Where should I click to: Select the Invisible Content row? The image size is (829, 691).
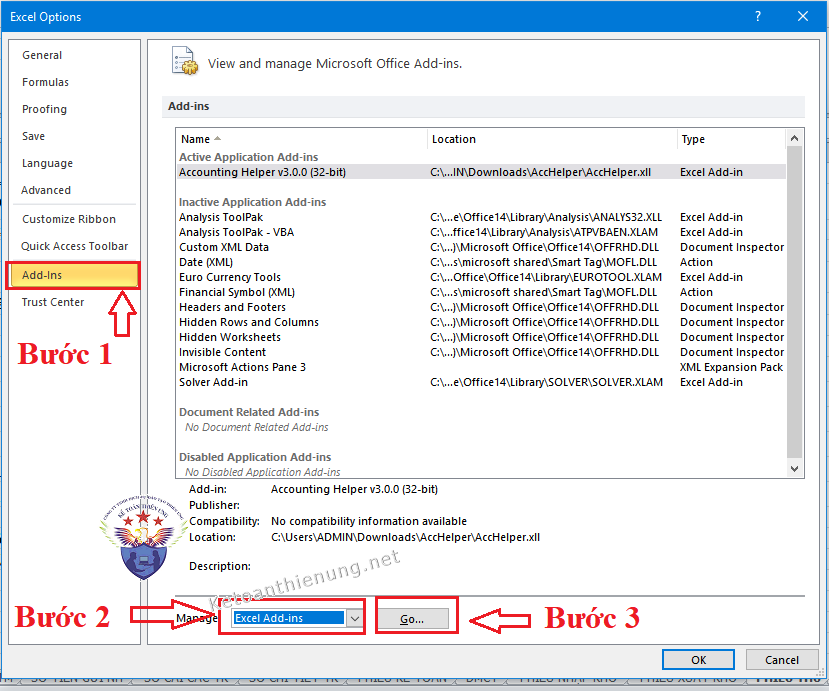point(481,352)
